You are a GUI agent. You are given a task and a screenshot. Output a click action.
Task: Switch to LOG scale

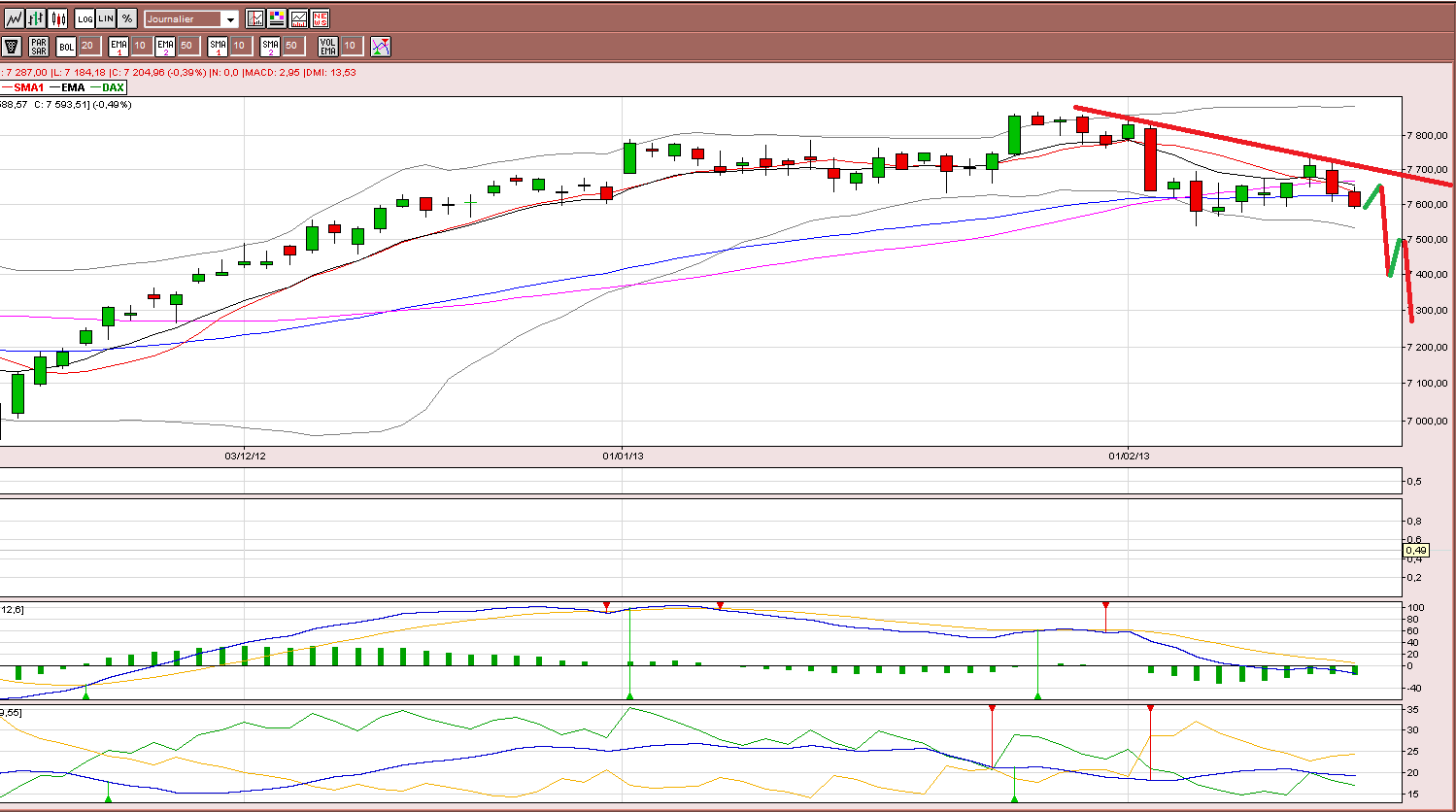click(85, 18)
